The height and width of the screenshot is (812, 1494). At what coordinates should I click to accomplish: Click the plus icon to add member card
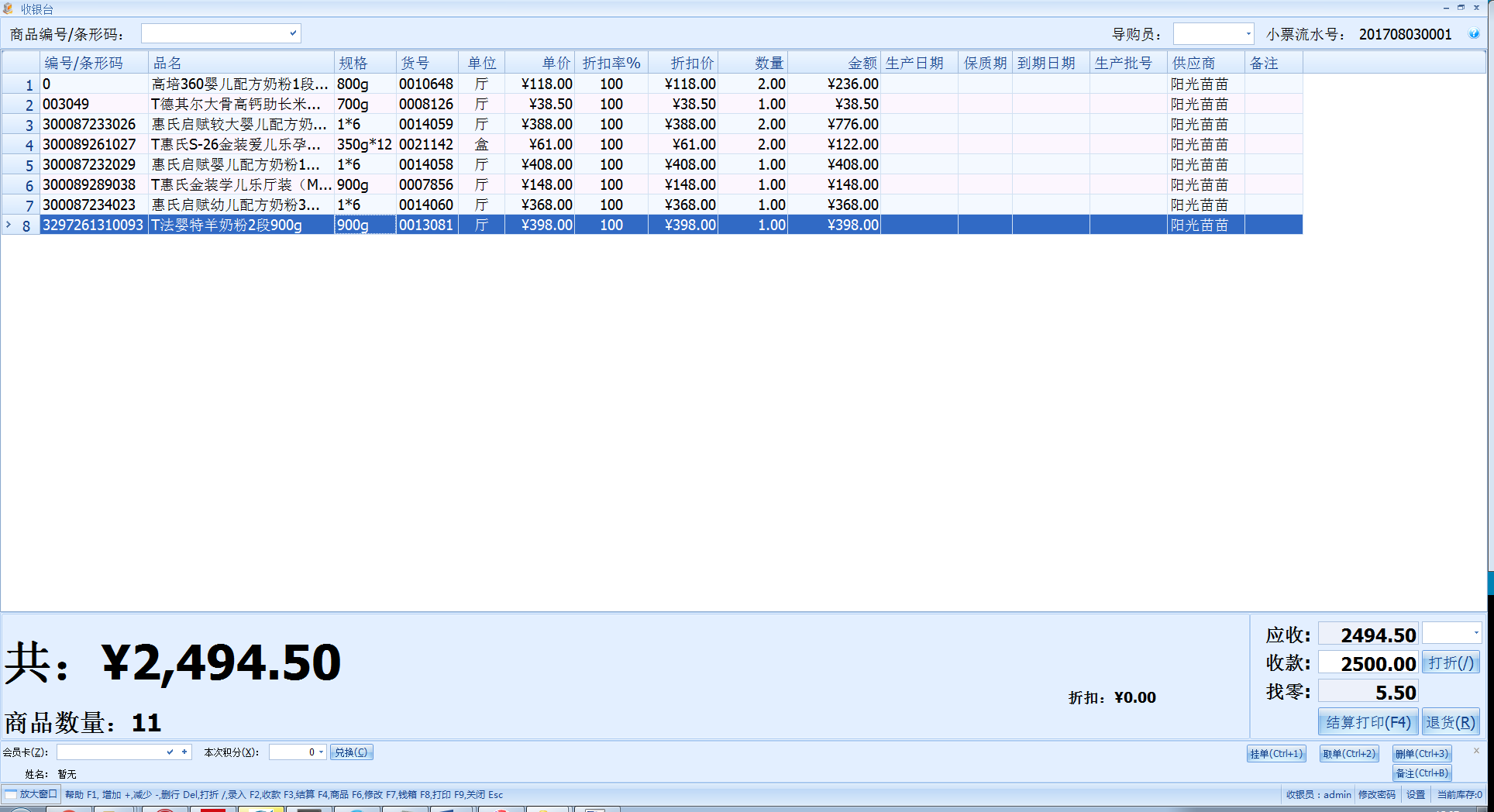click(x=184, y=752)
